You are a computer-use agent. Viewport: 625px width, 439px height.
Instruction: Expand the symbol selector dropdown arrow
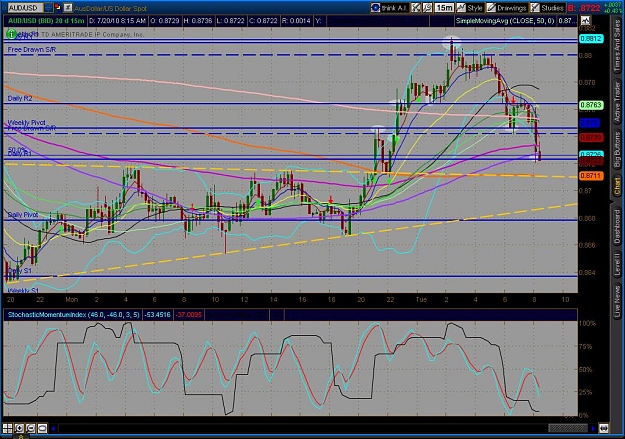click(48, 8)
